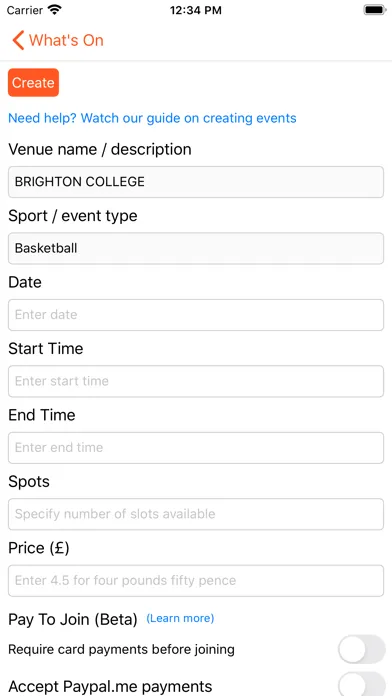This screenshot has height=696, width=392.
Task: Open the Enter start time picker
Action: pyautogui.click(x=196, y=381)
